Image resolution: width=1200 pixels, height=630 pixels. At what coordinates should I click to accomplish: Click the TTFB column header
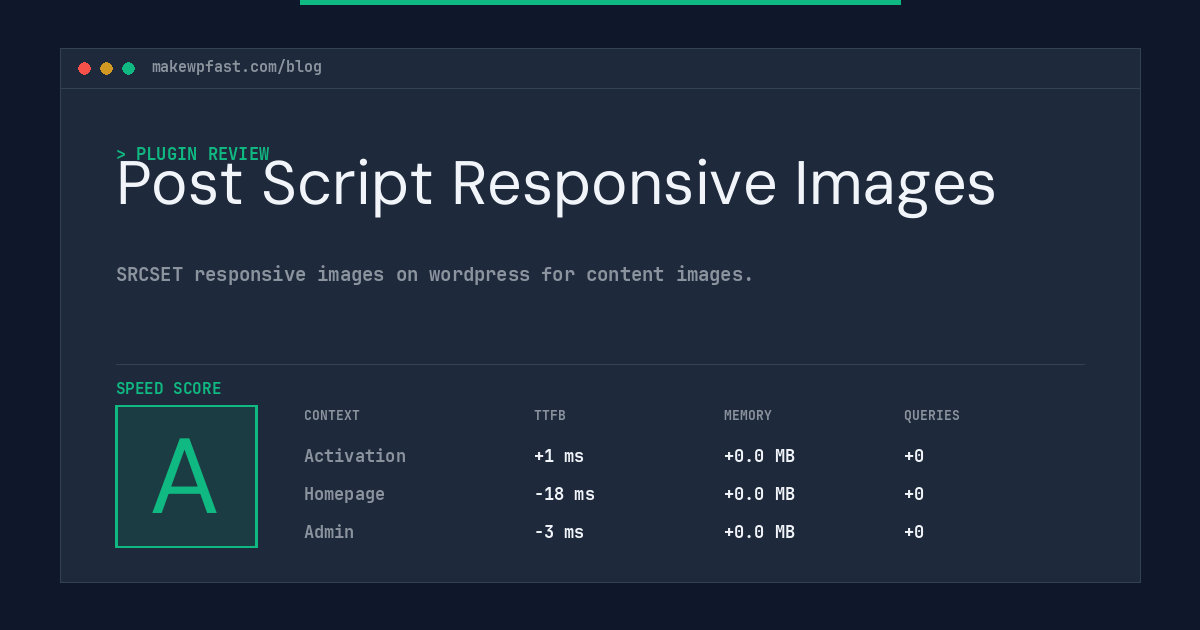coord(550,416)
